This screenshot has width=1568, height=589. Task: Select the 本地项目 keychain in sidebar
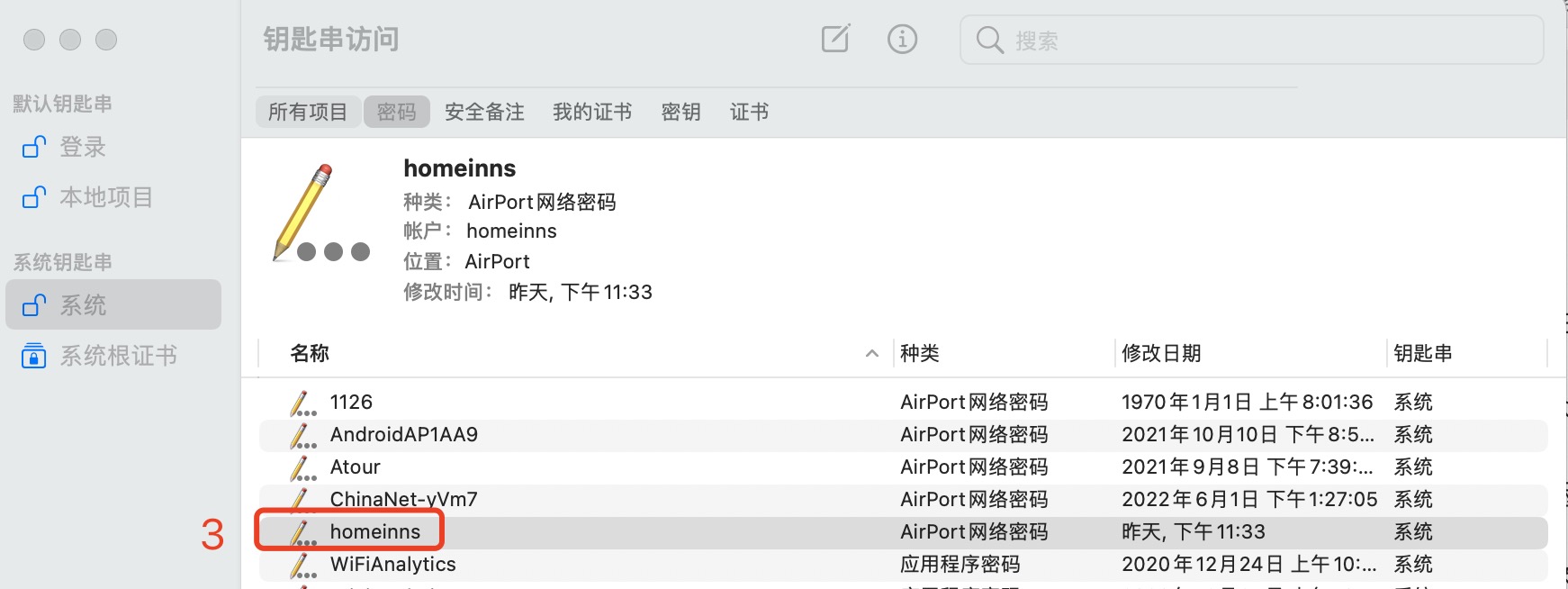(113, 197)
